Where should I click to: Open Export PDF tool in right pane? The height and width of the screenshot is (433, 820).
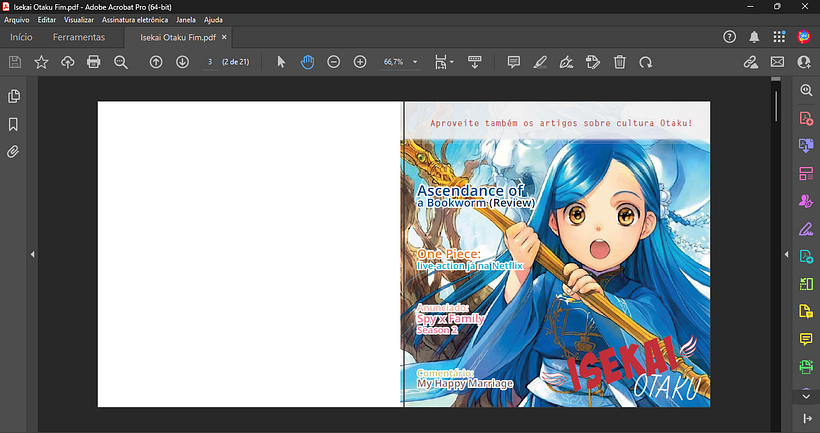click(806, 145)
